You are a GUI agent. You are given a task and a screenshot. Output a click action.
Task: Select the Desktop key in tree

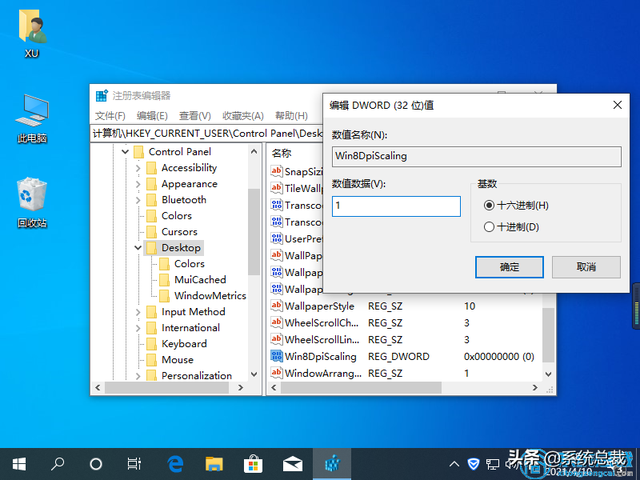pos(181,248)
